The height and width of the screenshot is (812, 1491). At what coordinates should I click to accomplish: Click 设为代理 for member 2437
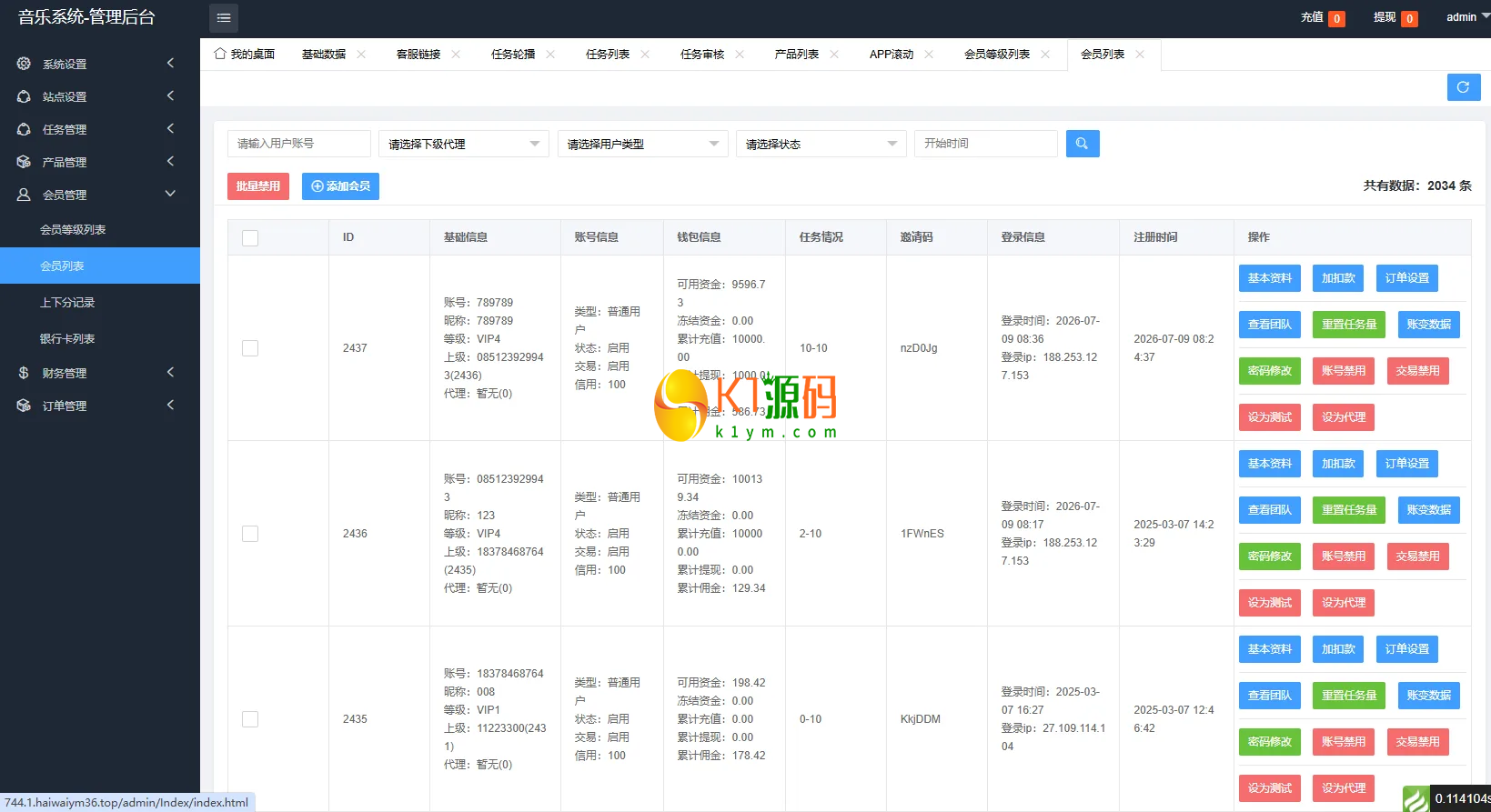coord(1344,417)
